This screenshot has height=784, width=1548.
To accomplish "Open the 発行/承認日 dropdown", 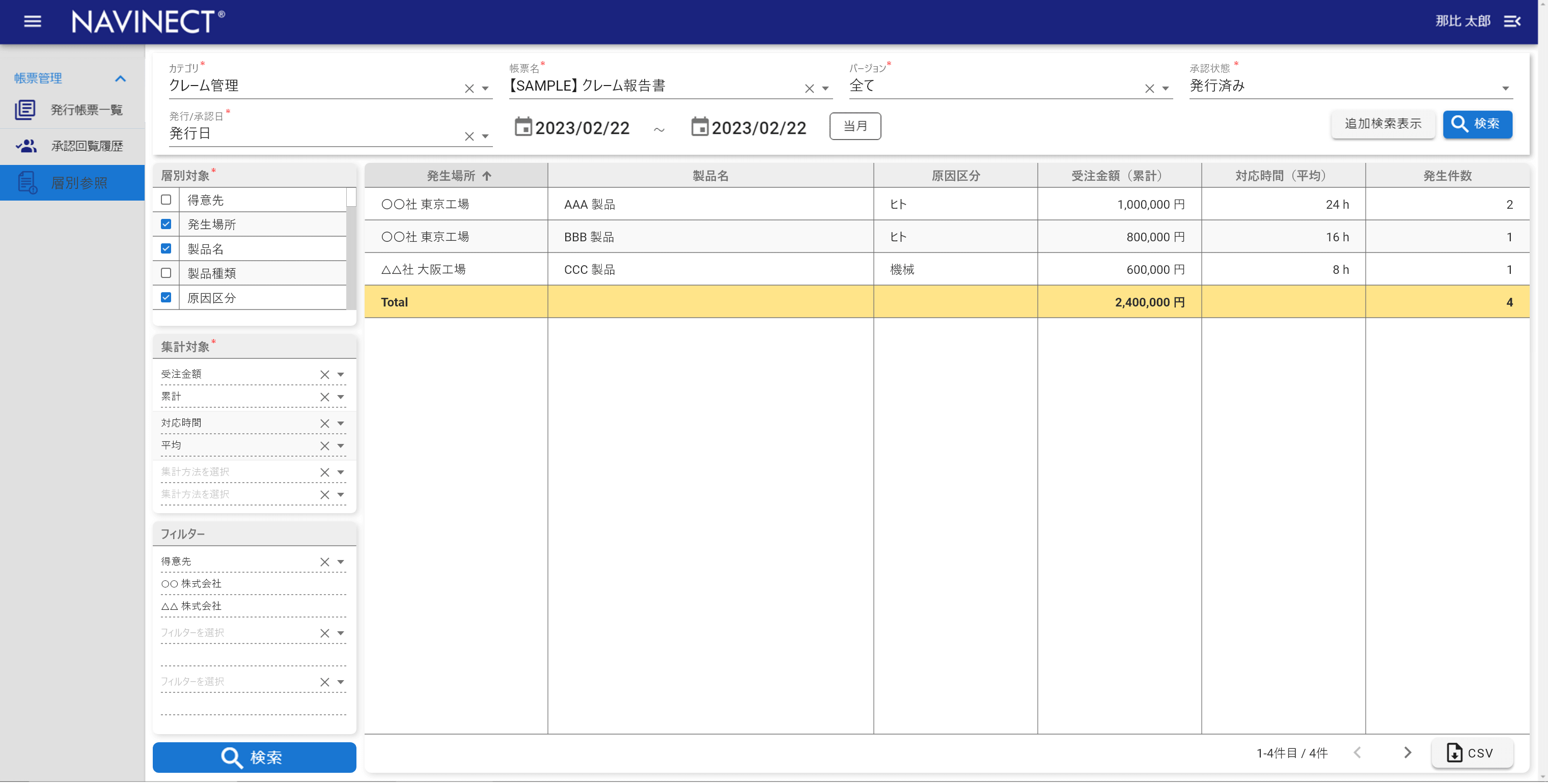I will 485,136.
